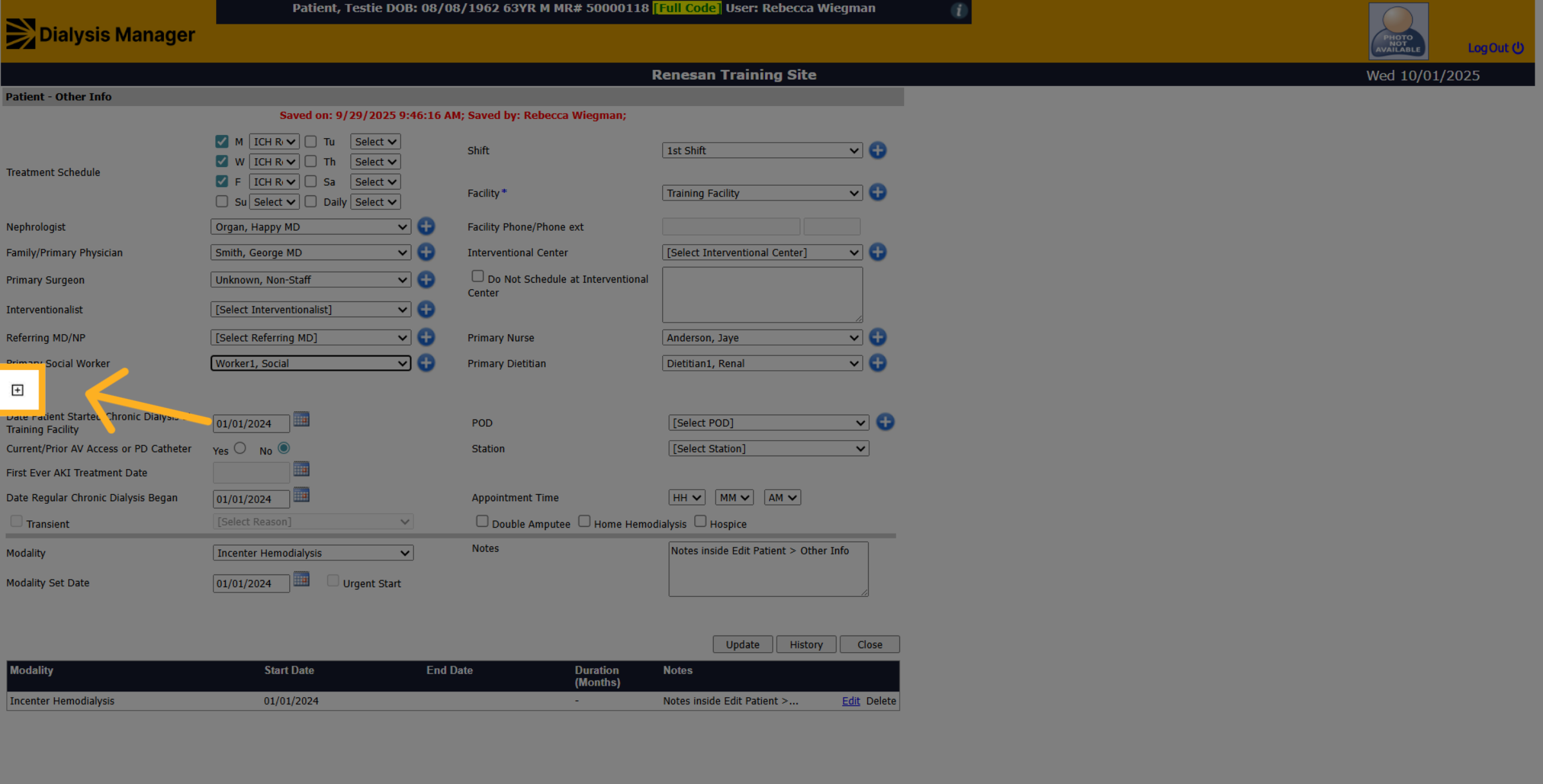
Task: Click Delete in the modality table row
Action: pyautogui.click(x=881, y=700)
